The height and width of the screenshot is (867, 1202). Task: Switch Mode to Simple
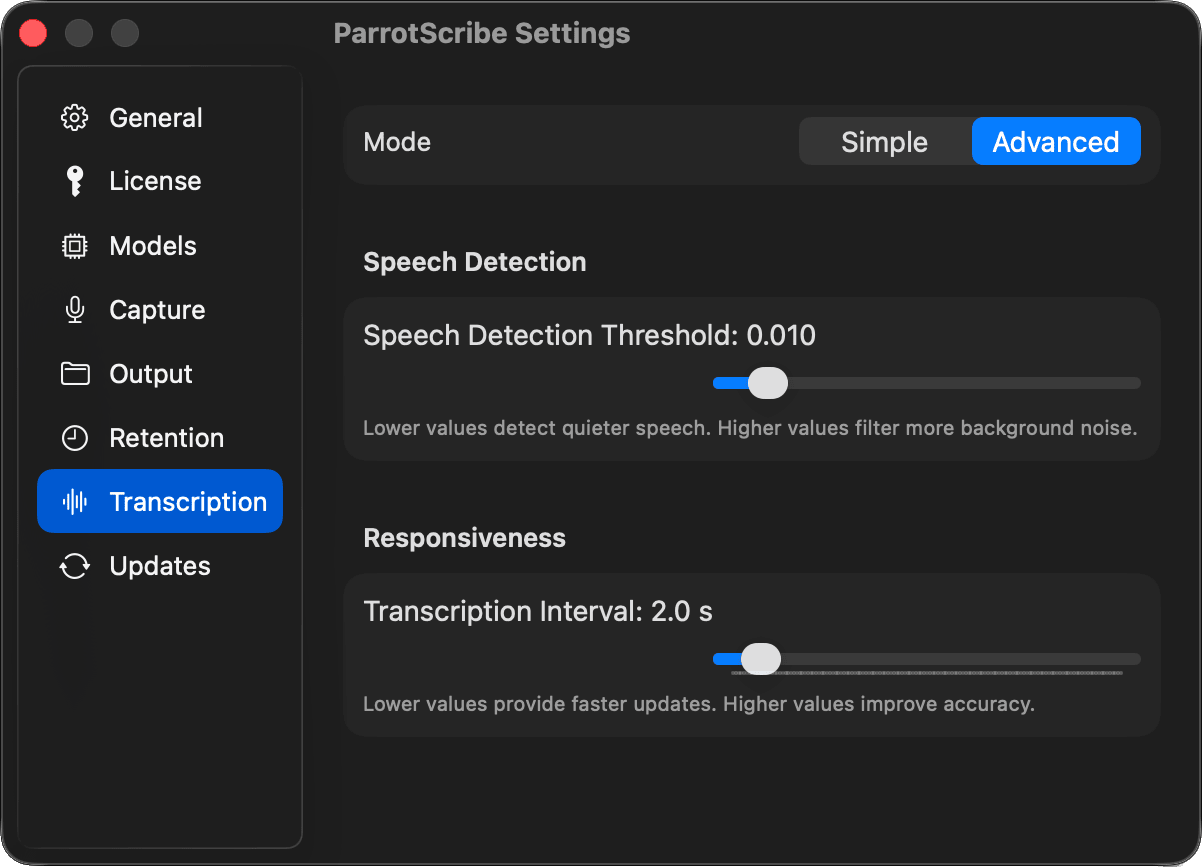884,142
